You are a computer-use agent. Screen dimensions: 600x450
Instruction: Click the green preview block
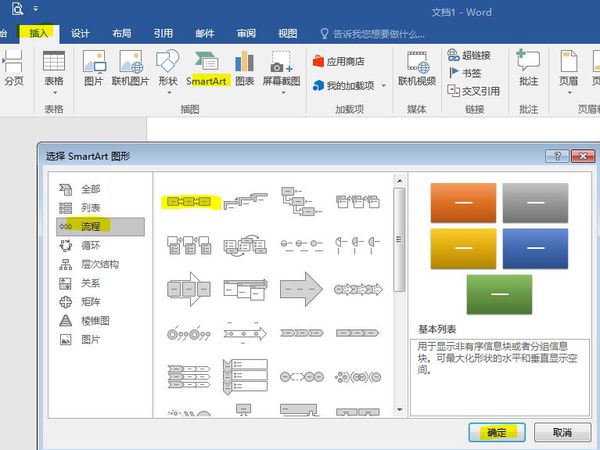[x=499, y=294]
